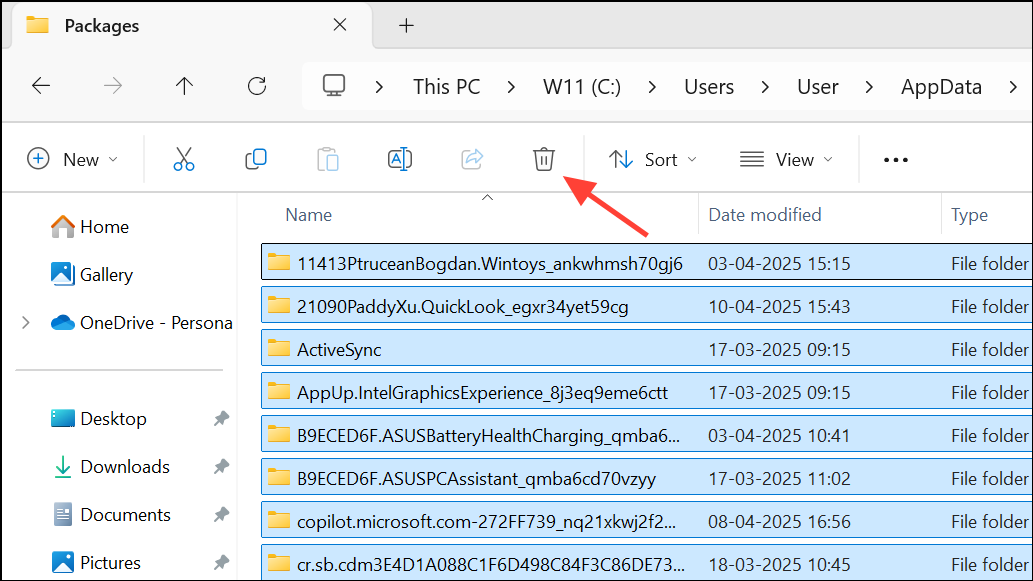Open Downloads in the sidebar
This screenshot has width=1033, height=581.
pos(125,467)
